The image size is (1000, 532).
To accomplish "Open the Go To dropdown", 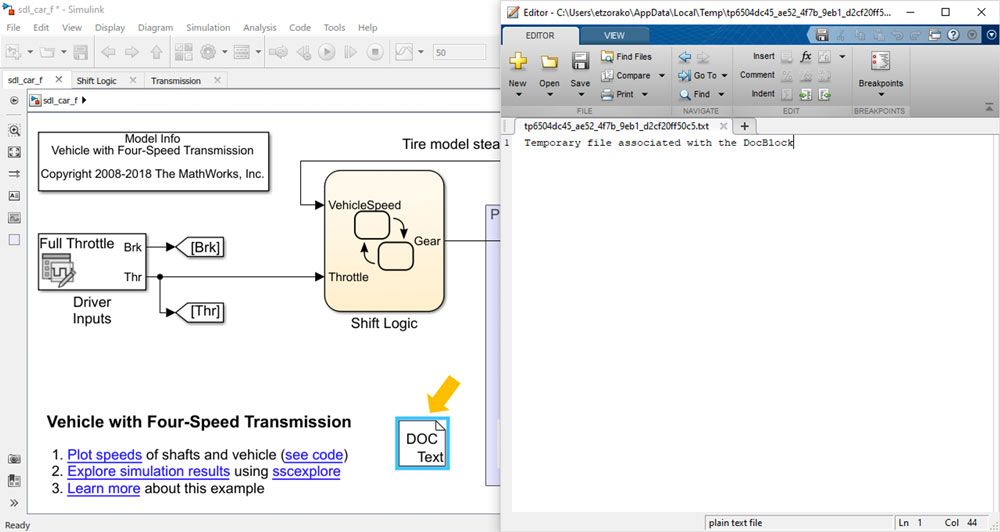I will click(x=725, y=76).
